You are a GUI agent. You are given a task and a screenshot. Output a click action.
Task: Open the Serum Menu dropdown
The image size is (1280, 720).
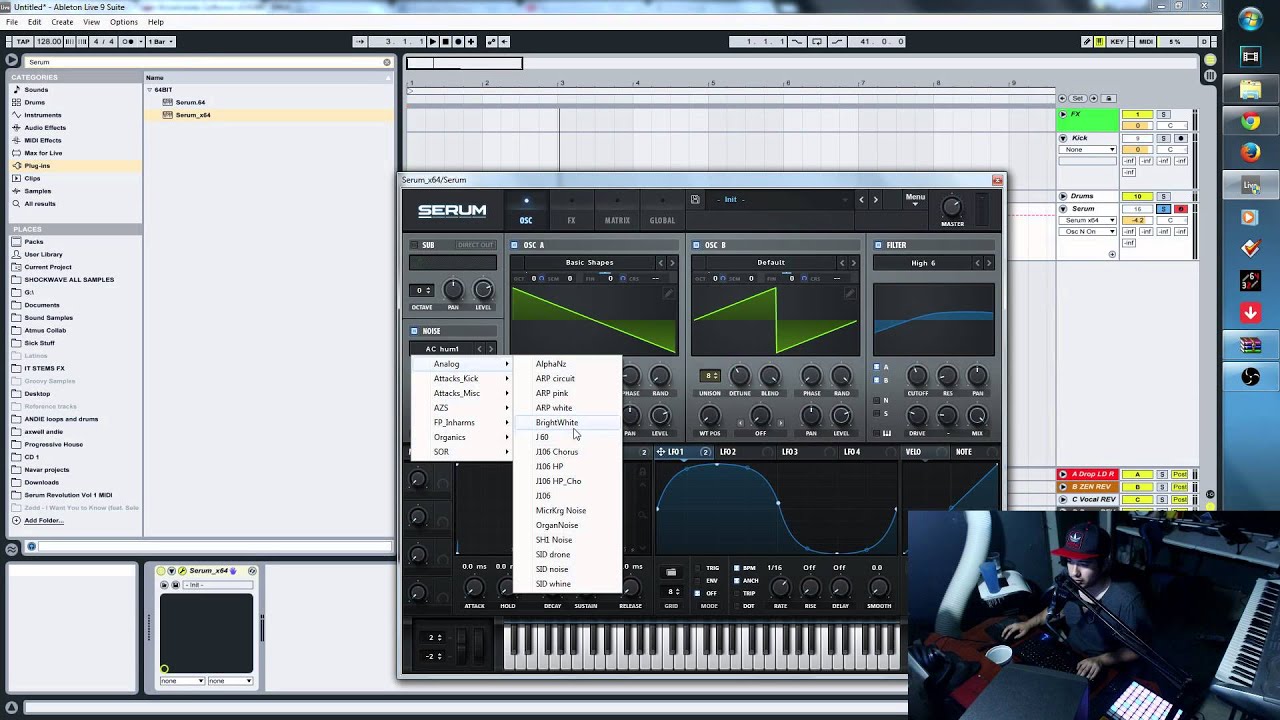click(x=915, y=199)
